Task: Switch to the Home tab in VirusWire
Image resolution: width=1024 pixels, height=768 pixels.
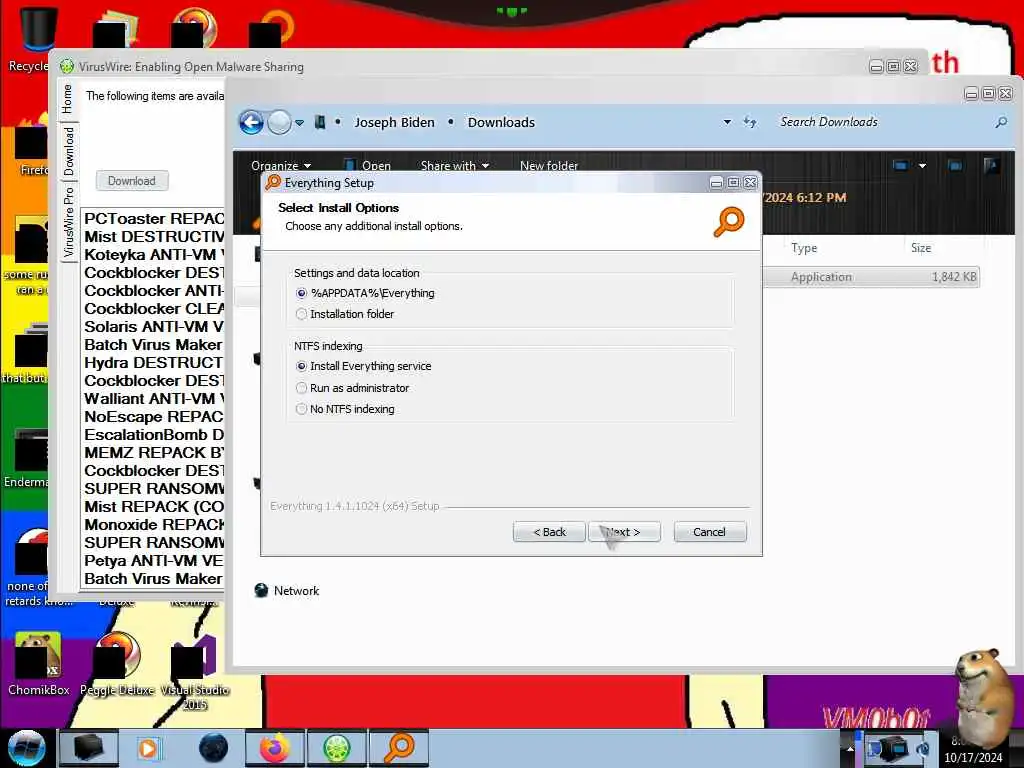Action: 67,99
